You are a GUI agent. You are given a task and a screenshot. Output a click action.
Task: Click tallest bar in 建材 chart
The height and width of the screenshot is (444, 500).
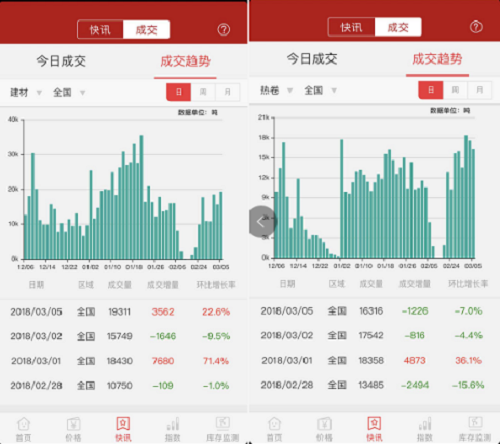click(x=141, y=197)
